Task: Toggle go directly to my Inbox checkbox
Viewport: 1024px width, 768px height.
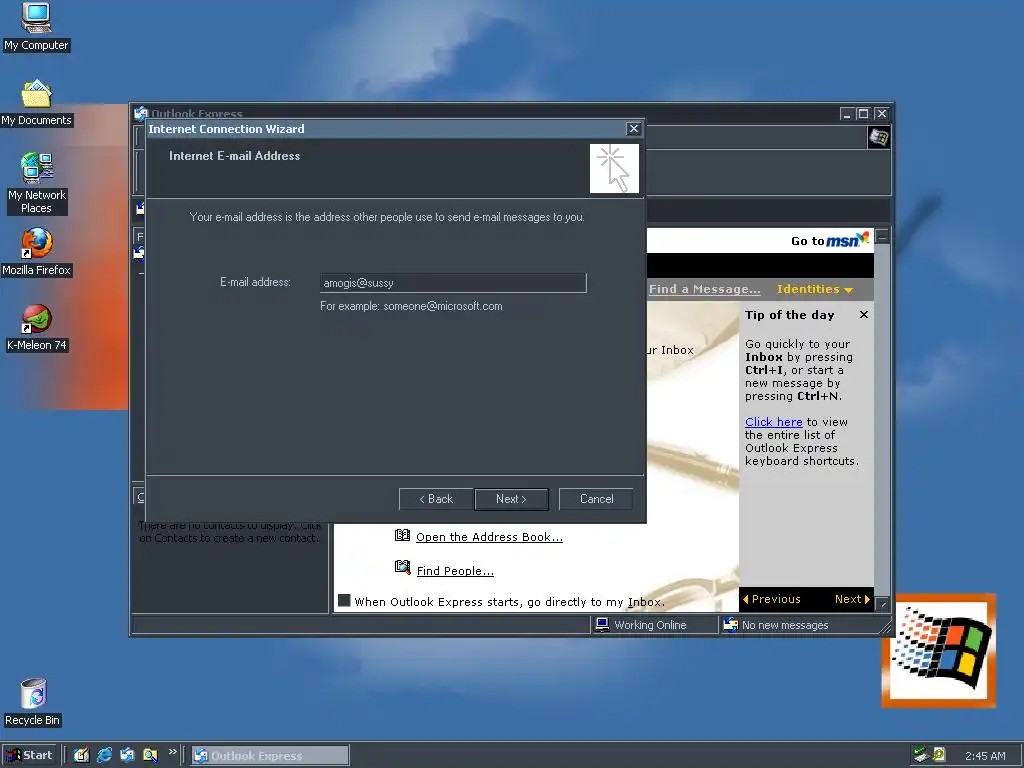Action: coord(344,600)
